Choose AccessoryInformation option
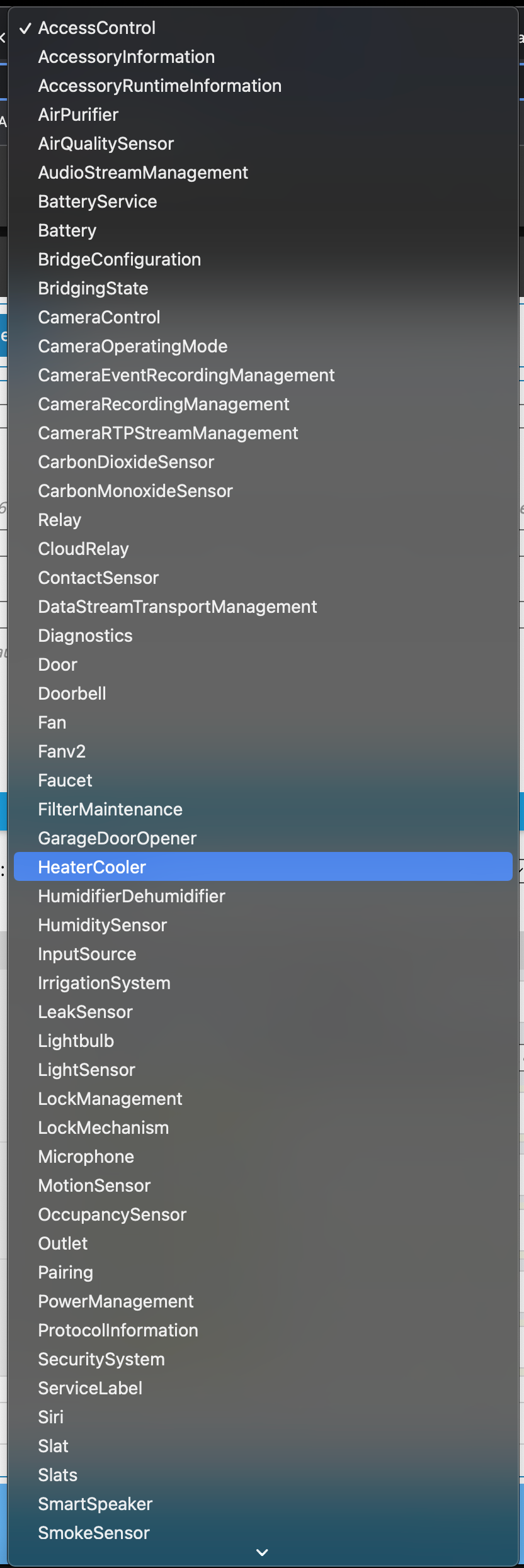The height and width of the screenshot is (1568, 524). 126,57
